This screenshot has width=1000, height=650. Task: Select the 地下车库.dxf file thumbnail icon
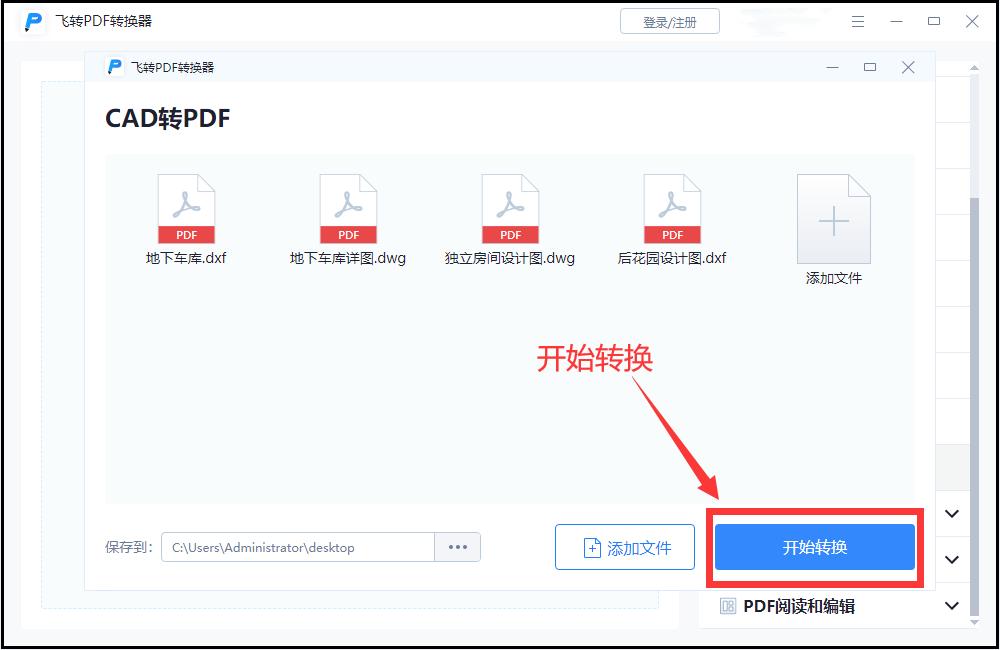185,205
